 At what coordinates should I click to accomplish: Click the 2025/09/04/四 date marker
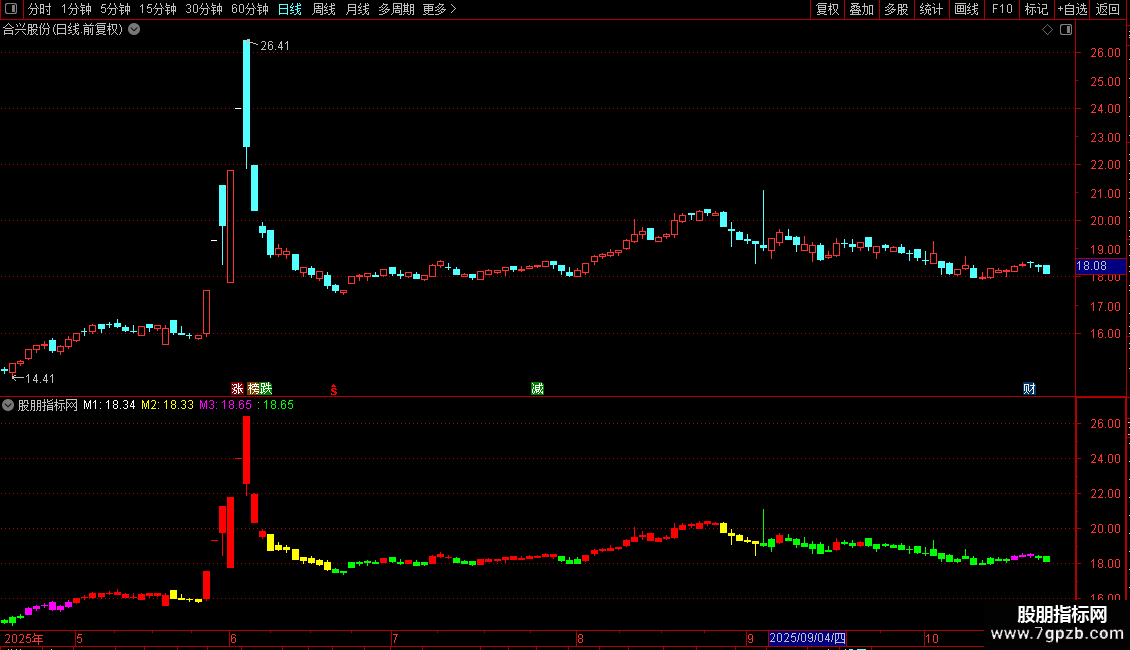(807, 638)
